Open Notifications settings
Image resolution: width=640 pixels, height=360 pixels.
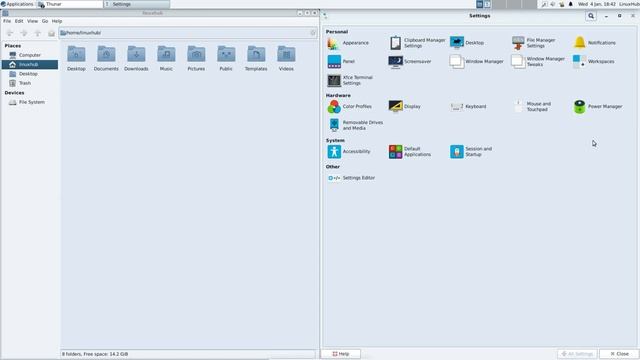pyautogui.click(x=595, y=43)
